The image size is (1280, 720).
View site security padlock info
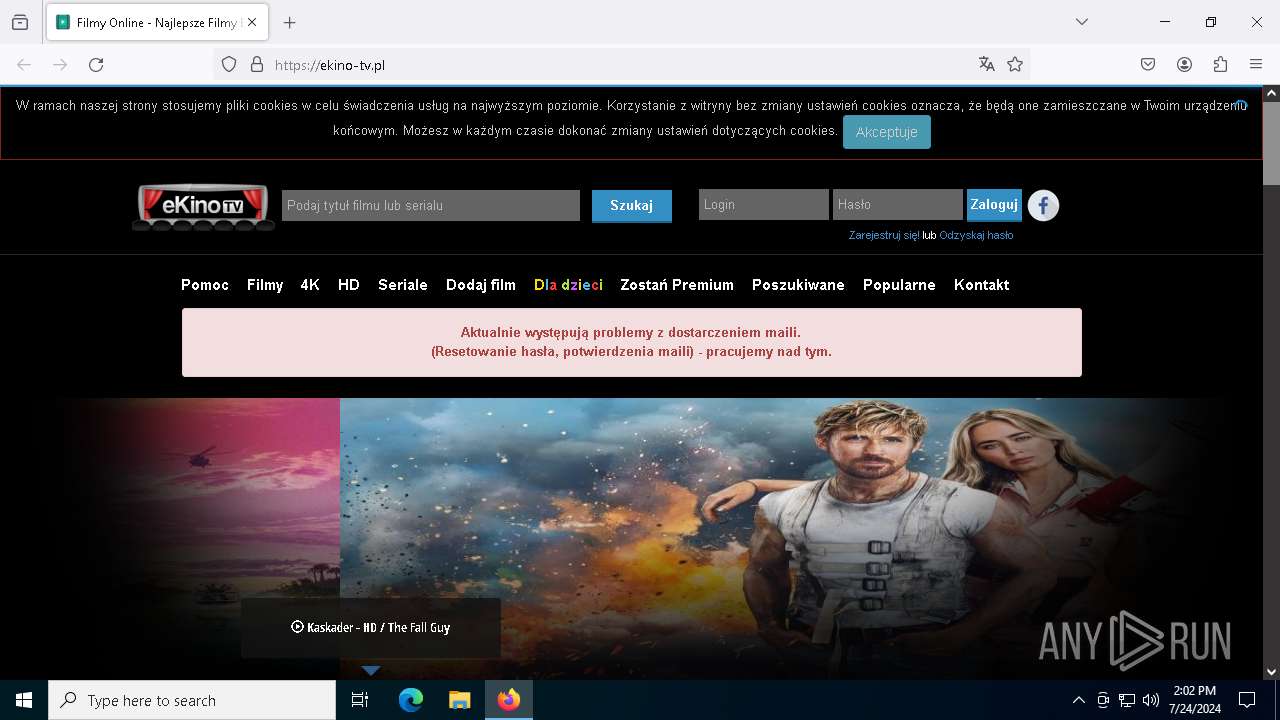tap(257, 64)
